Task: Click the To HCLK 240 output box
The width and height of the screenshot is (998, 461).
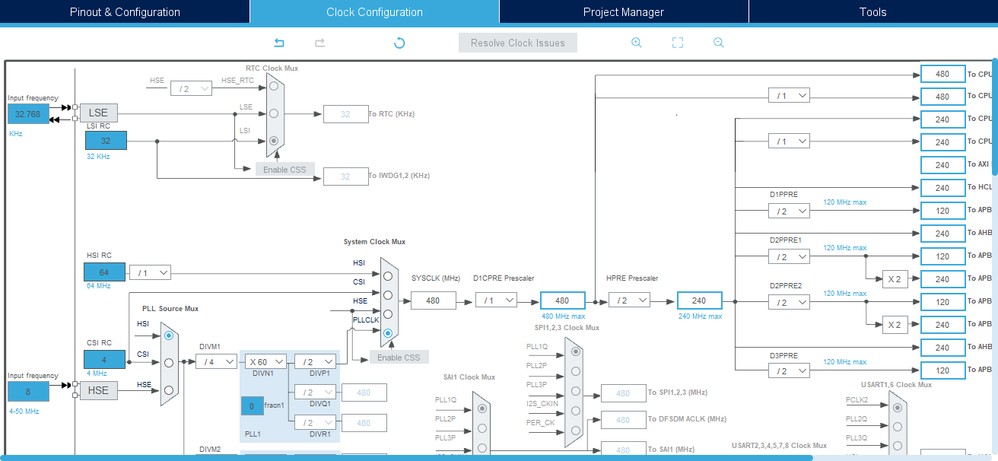Action: (943, 188)
